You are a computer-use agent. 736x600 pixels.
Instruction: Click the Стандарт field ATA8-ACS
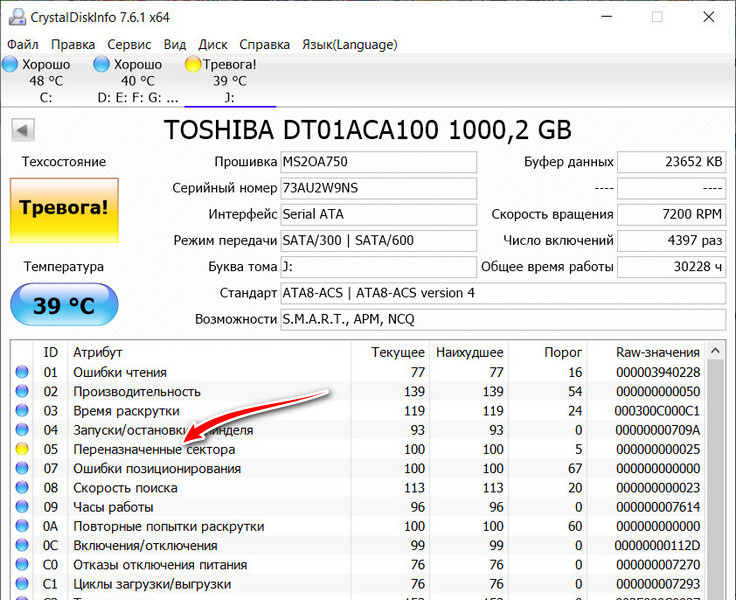(503, 293)
